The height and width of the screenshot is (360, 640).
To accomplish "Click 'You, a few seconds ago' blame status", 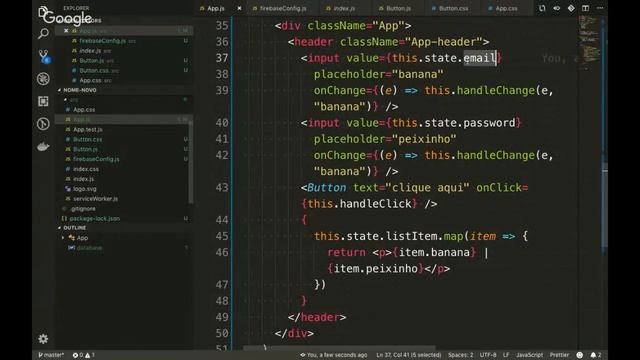I will pos(333,355).
